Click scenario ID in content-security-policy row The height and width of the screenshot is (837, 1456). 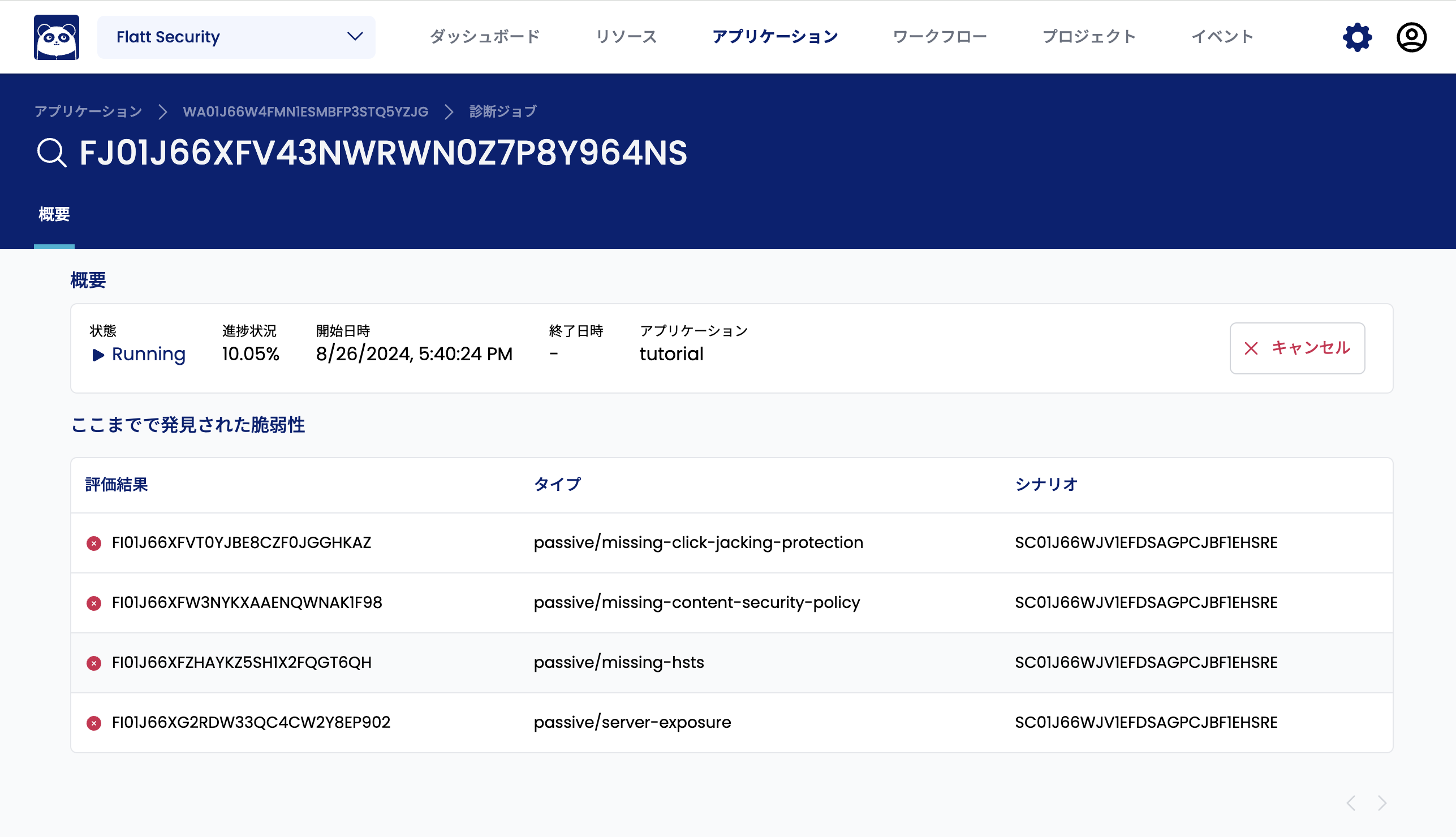(1146, 602)
